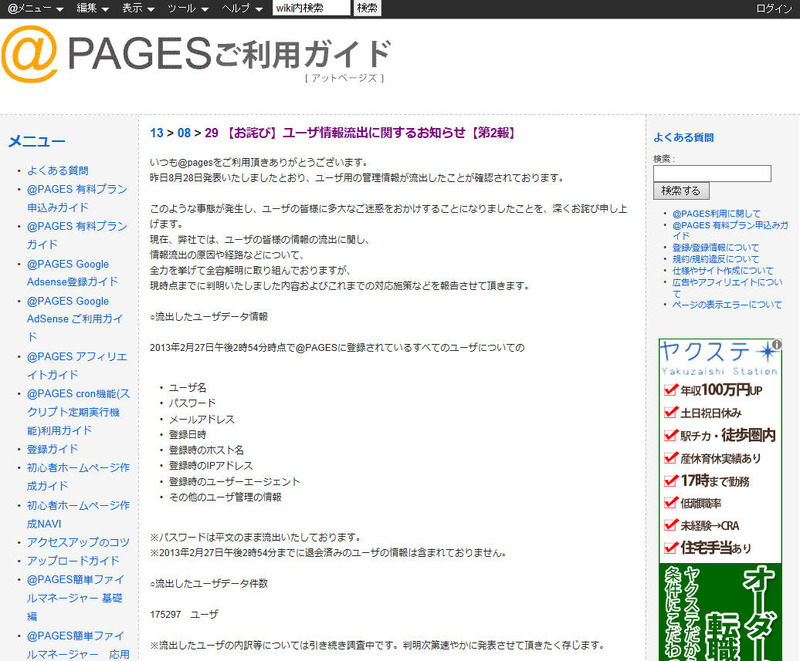Open the 登録ガイド link in the left menu
This screenshot has height=661, width=800.
[x=52, y=449]
